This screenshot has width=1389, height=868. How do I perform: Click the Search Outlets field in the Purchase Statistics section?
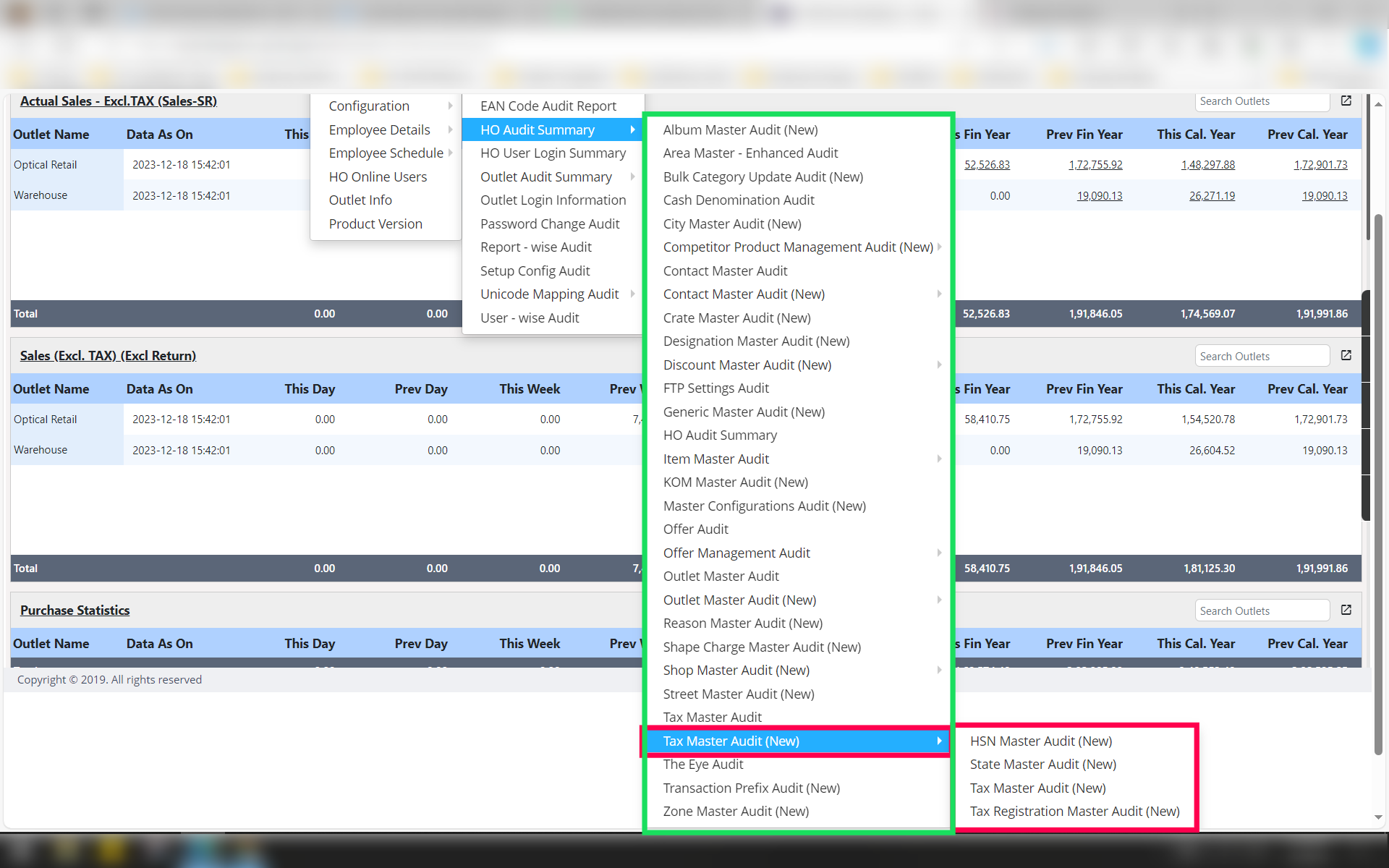point(1261,611)
